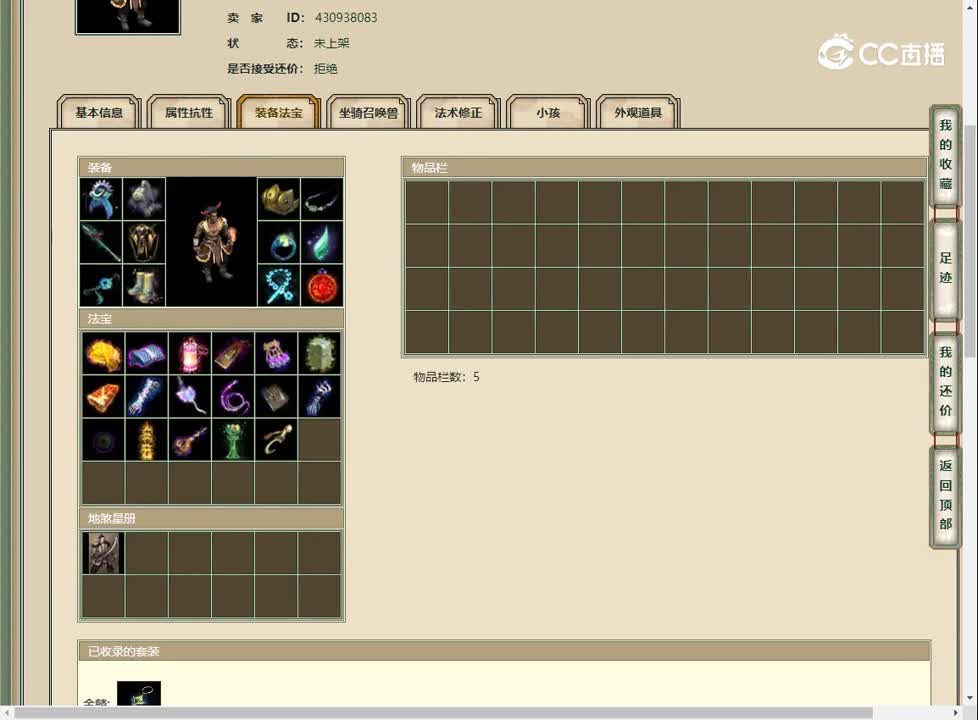Inspect the gray smoky cloud equipment icon
The width and height of the screenshot is (978, 720).
(144, 199)
